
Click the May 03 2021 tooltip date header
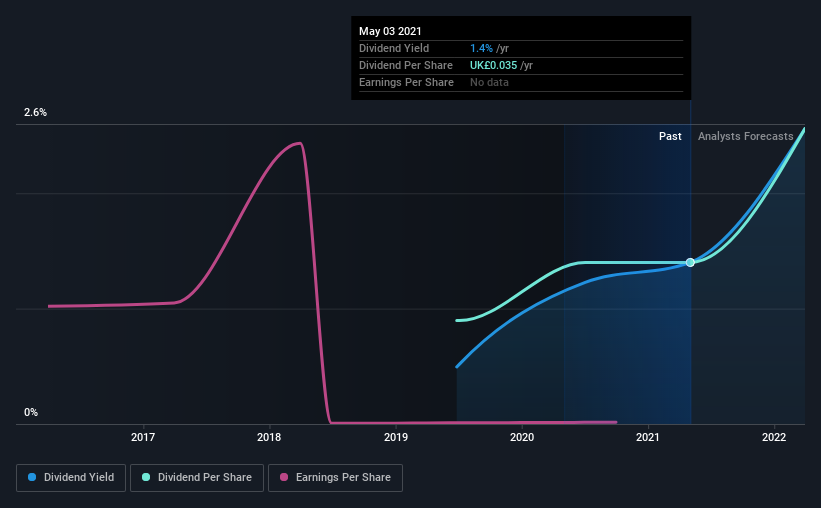click(x=390, y=31)
